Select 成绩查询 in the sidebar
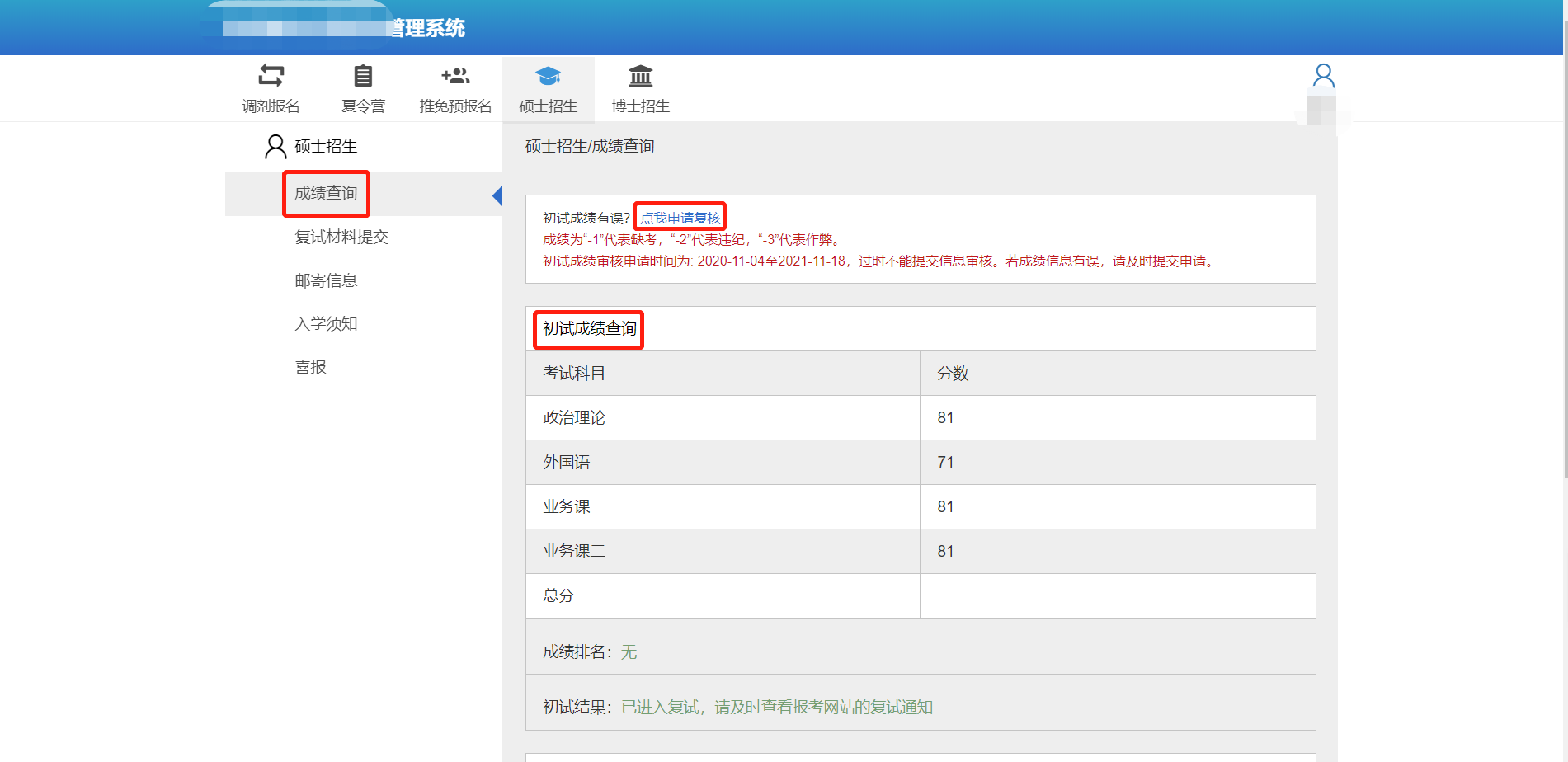Viewport: 1568px width, 762px height. (326, 194)
